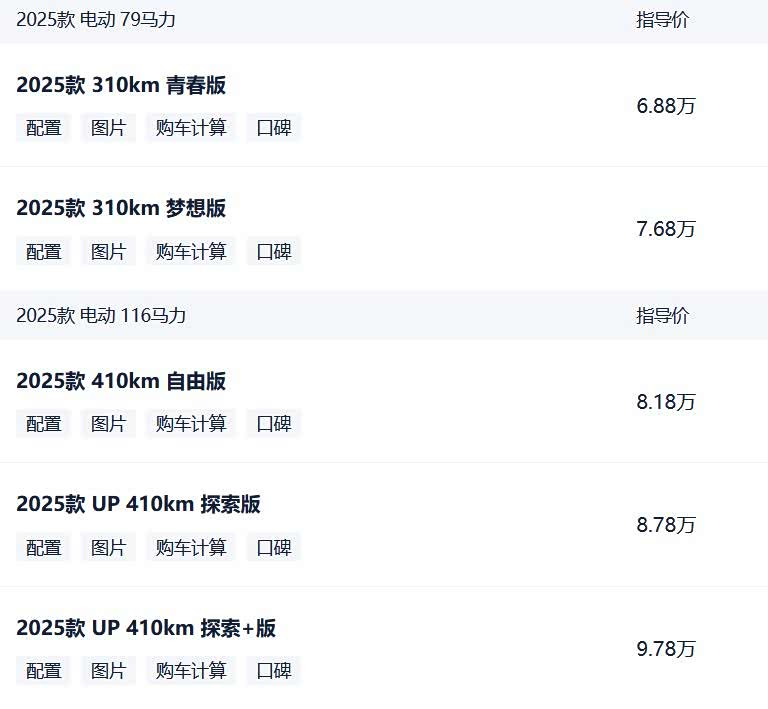The width and height of the screenshot is (768, 709).
Task: Click the 2025款 UP 410km 探索+版 title
Action: (x=146, y=628)
